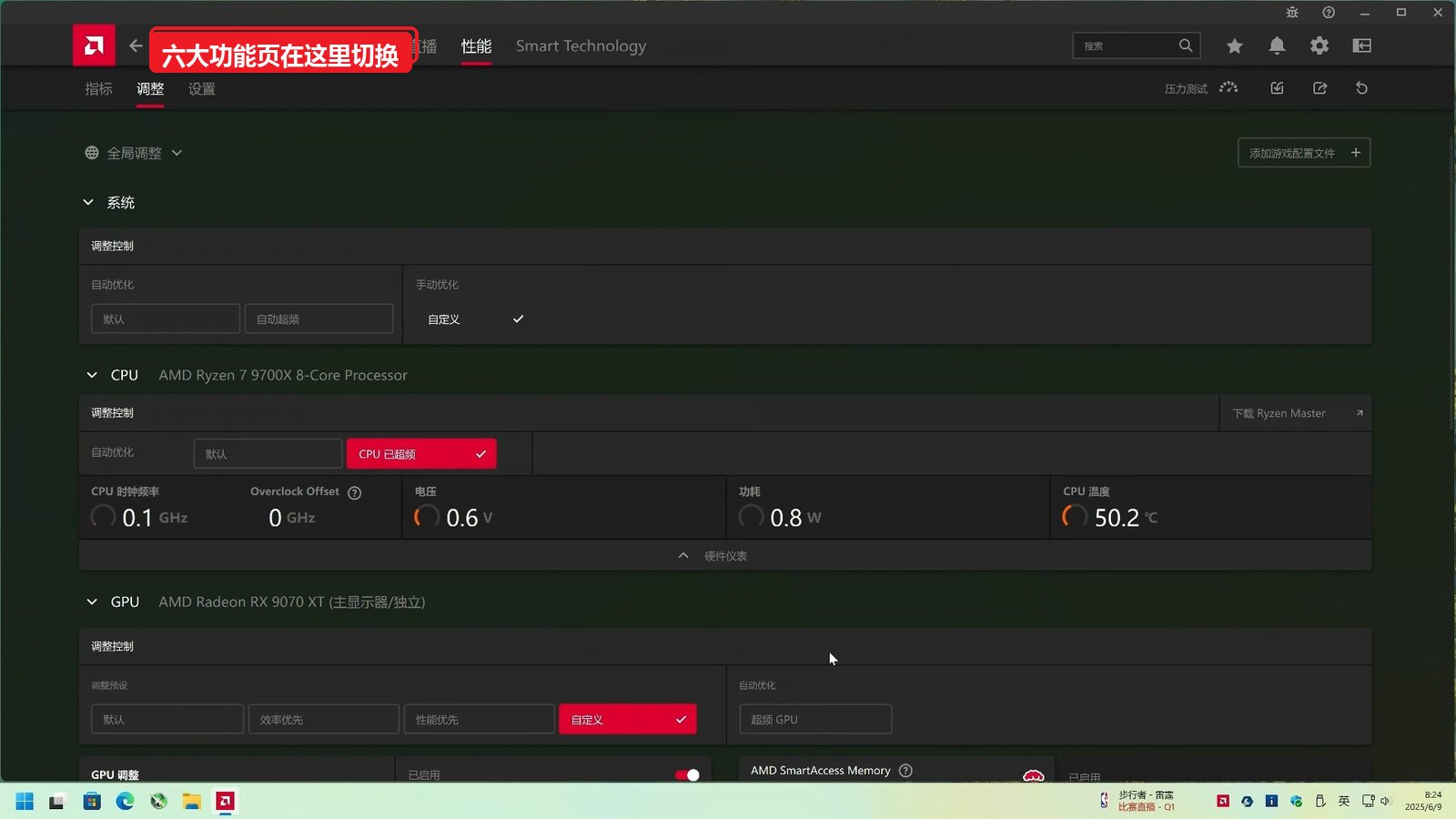The width and height of the screenshot is (1456, 819).
Task: Open favorites with the star icon
Action: [1234, 45]
